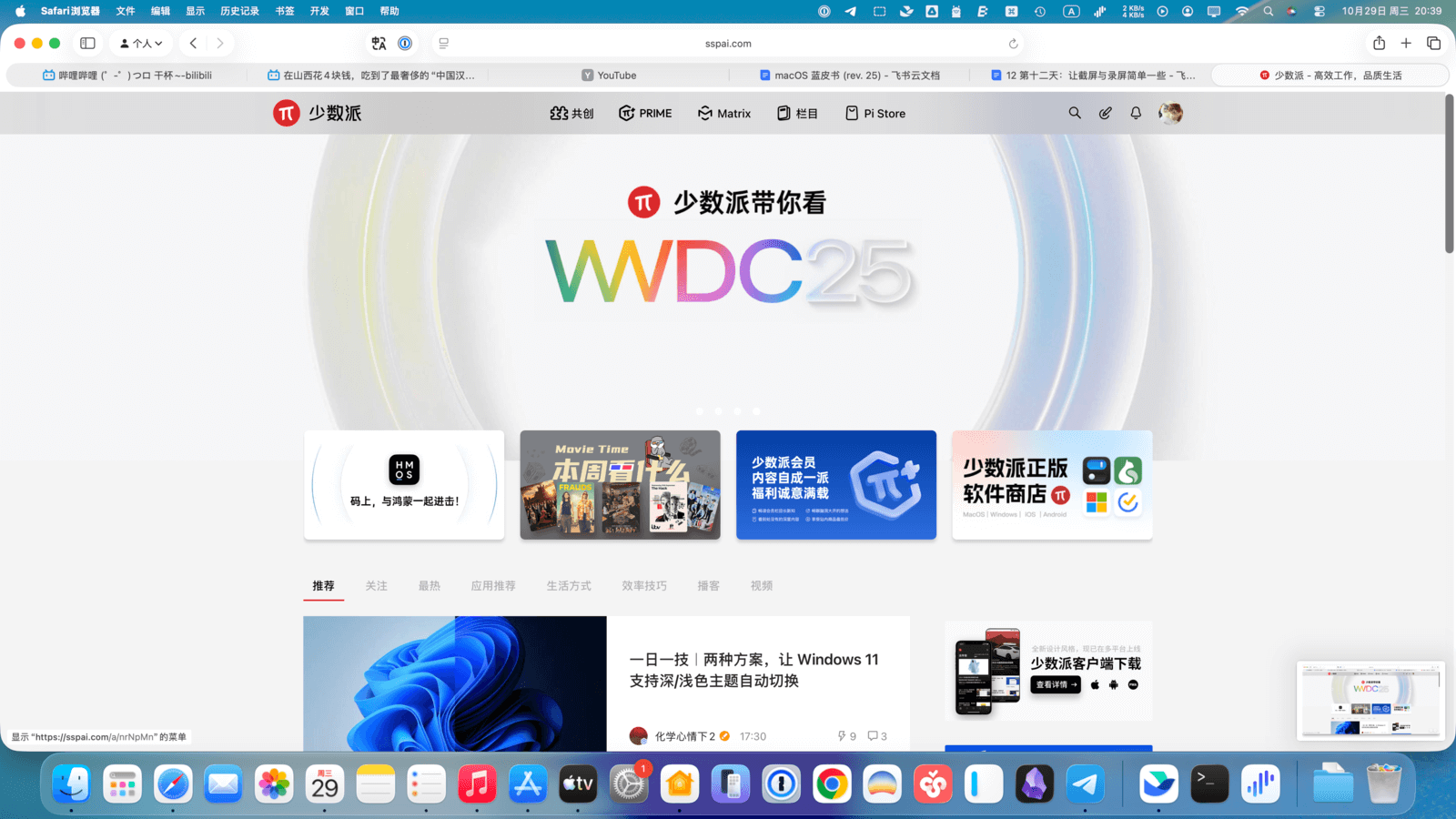Open the tab overview icon in Safari

pos(1433,43)
